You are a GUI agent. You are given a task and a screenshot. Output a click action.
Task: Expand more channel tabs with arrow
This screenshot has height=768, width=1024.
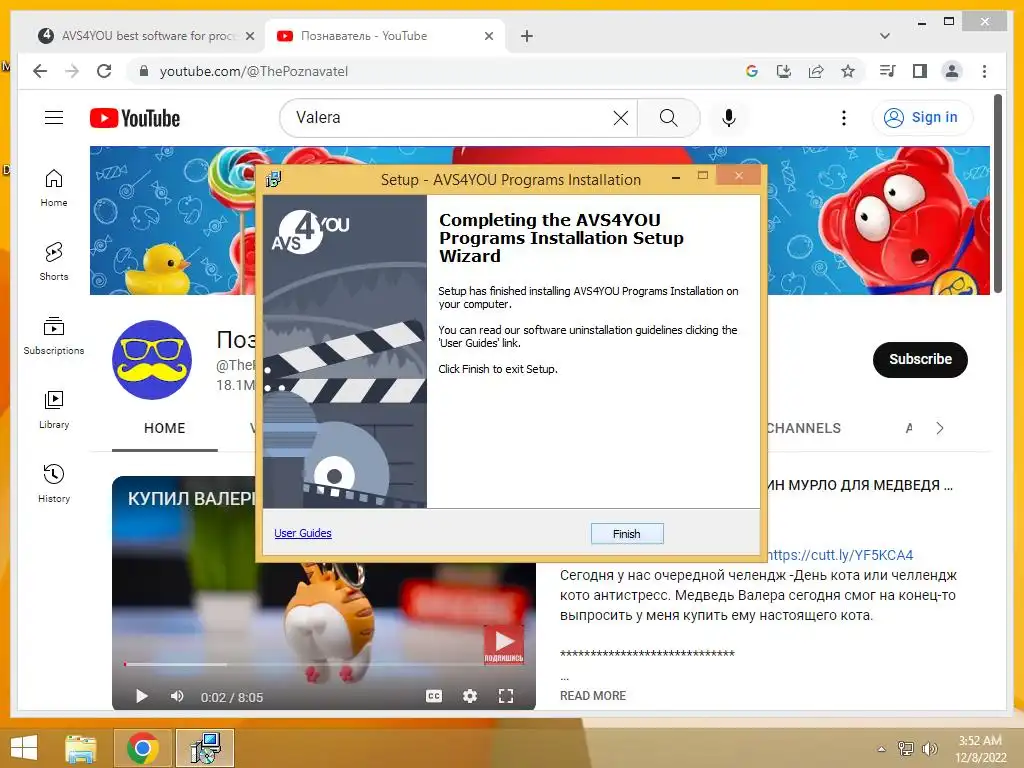coord(939,428)
